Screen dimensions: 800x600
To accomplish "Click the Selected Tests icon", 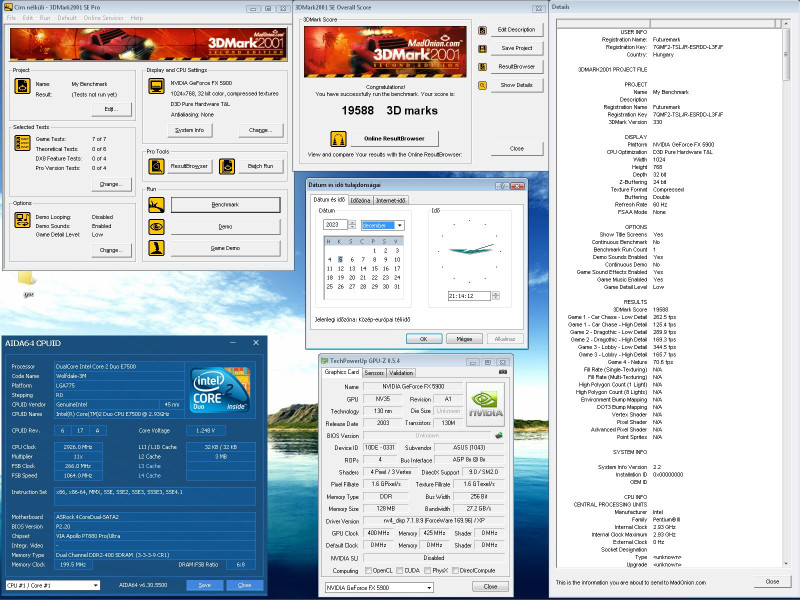I will click(x=22, y=143).
